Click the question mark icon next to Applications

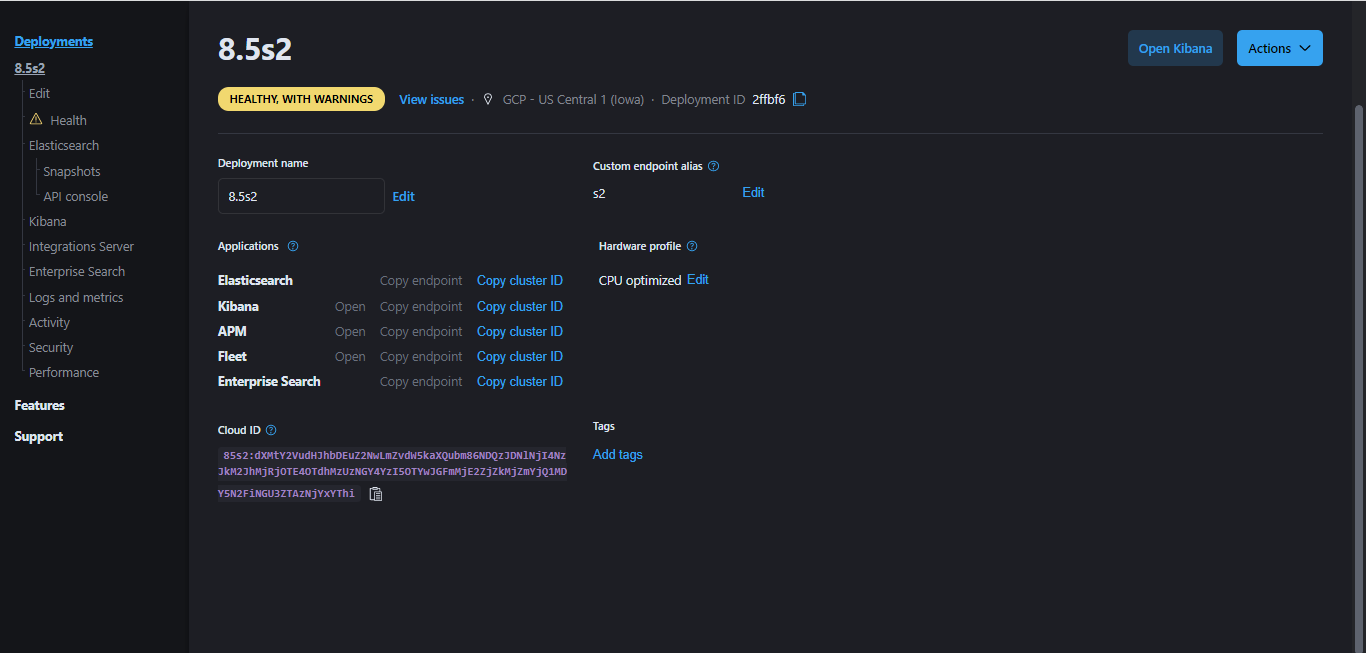click(292, 246)
